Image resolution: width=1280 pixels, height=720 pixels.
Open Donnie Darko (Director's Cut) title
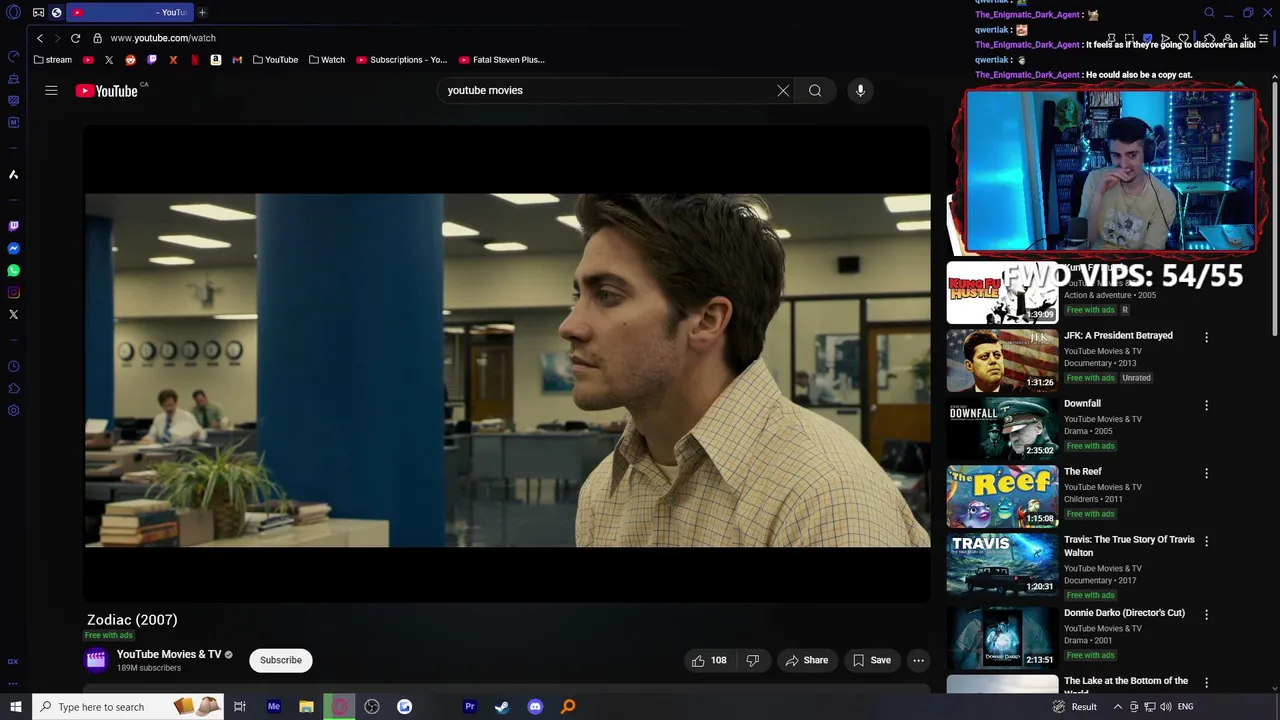tap(1124, 612)
